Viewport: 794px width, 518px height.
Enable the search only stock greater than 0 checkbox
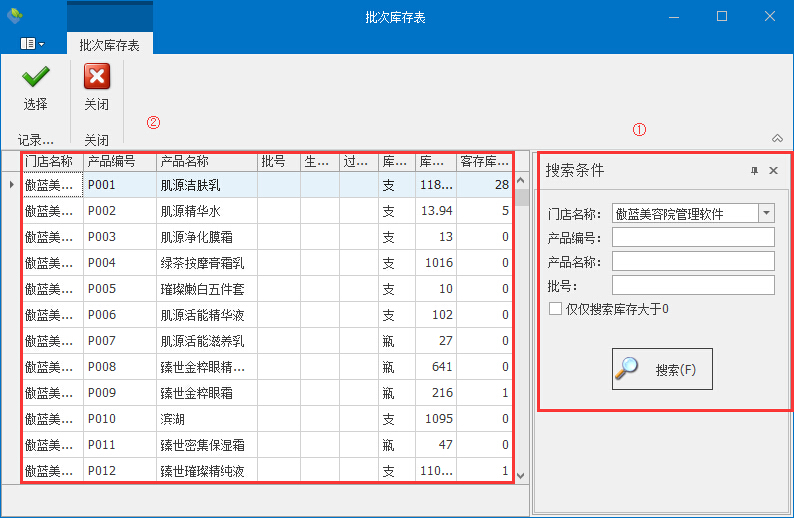click(x=555, y=310)
